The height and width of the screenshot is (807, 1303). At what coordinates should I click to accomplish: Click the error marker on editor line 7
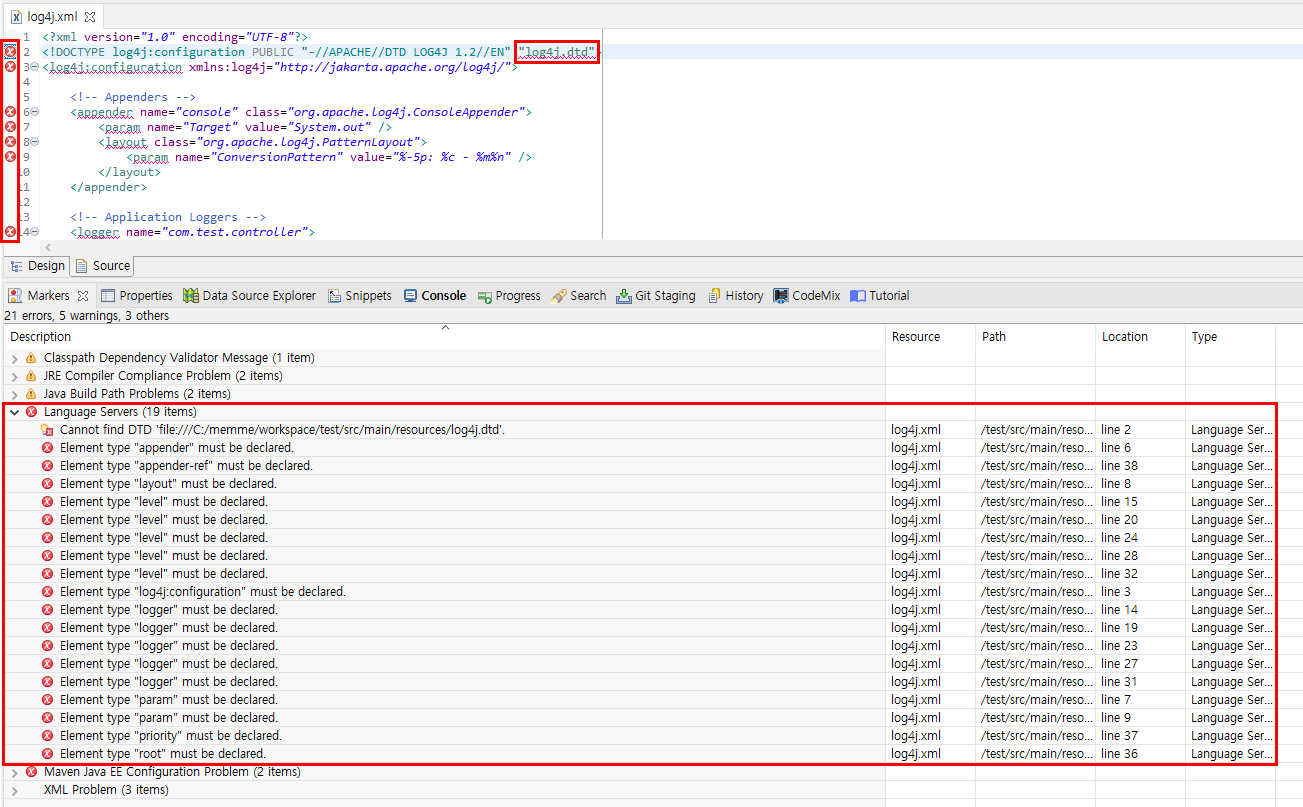point(10,127)
